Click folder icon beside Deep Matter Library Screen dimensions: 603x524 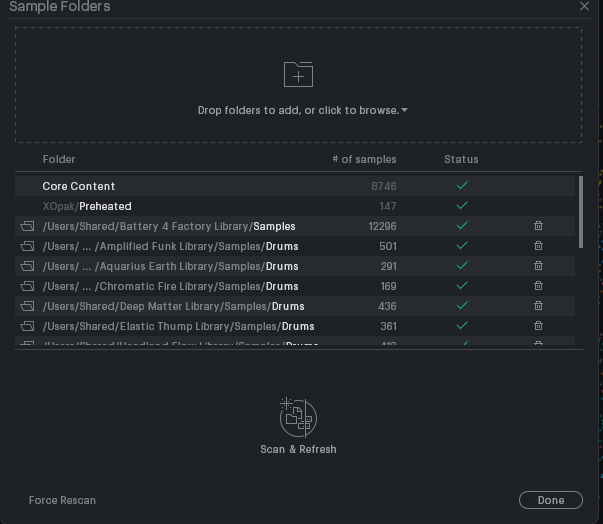(x=27, y=306)
